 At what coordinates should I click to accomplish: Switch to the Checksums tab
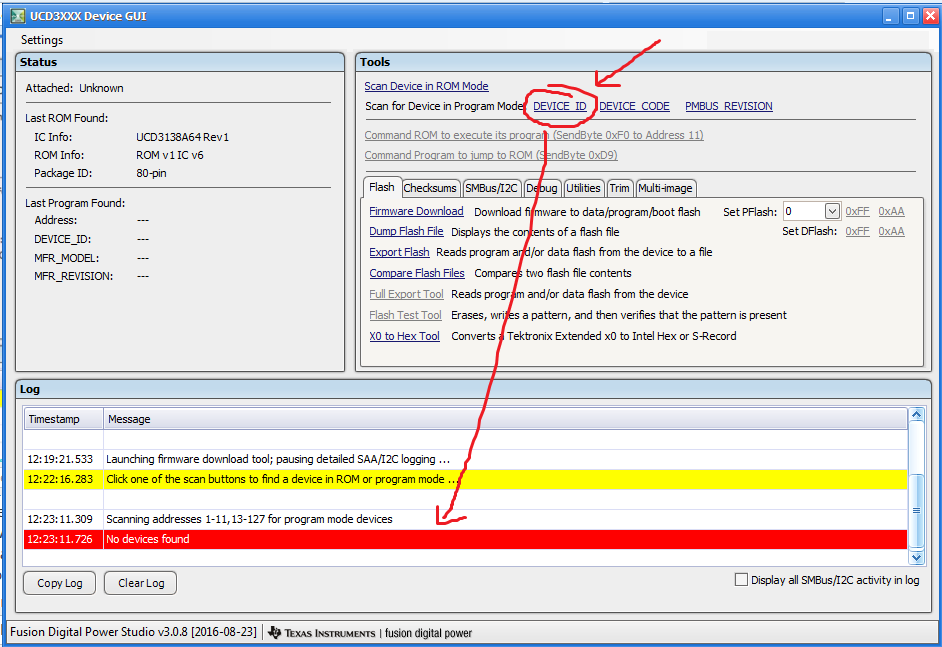430,188
